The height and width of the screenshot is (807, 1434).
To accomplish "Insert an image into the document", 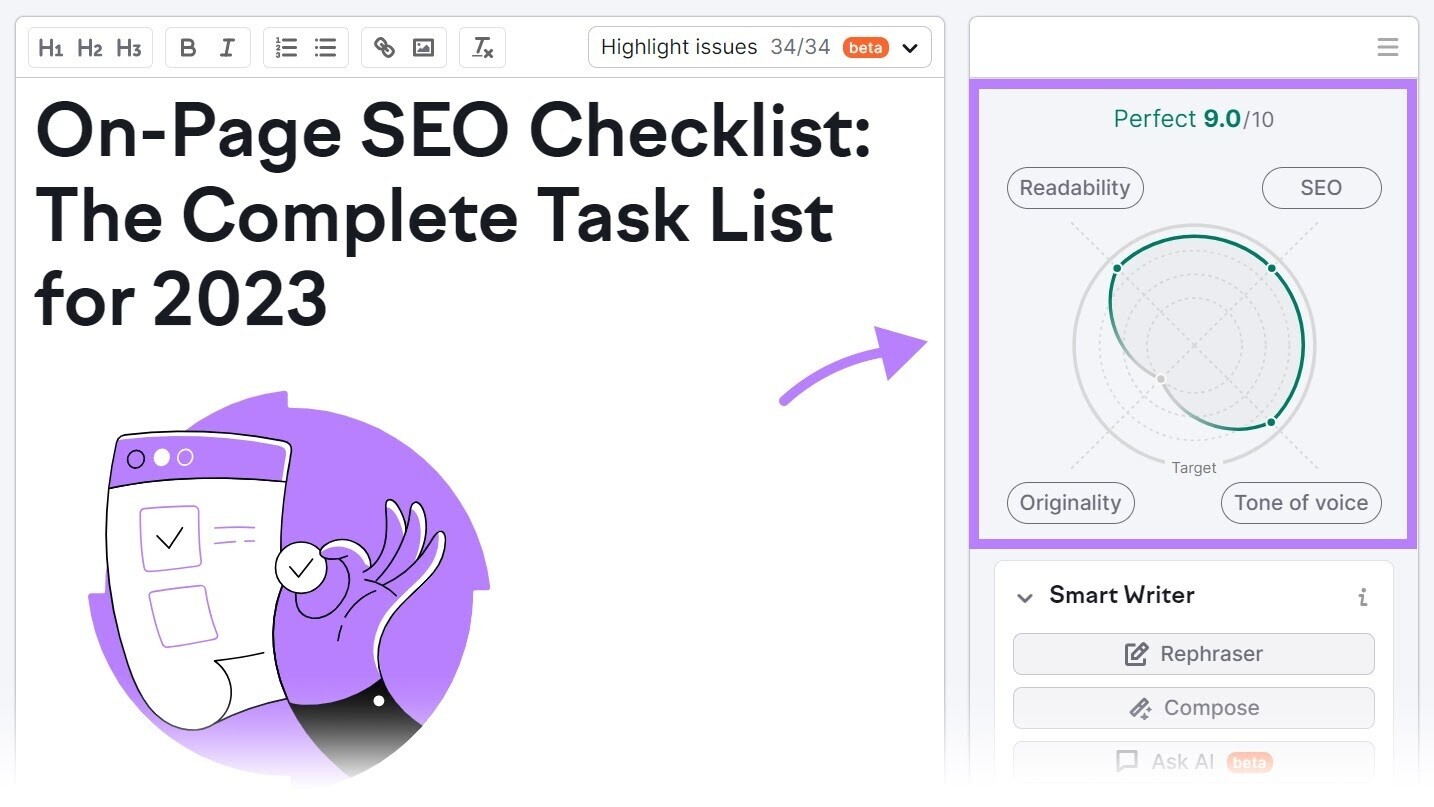I will (x=422, y=47).
